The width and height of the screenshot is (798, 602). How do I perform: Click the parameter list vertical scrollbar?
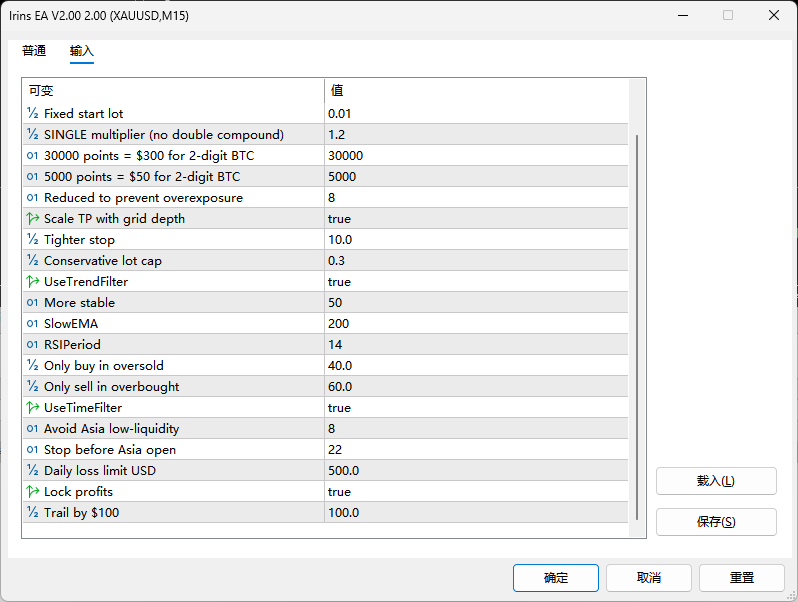click(x=637, y=327)
